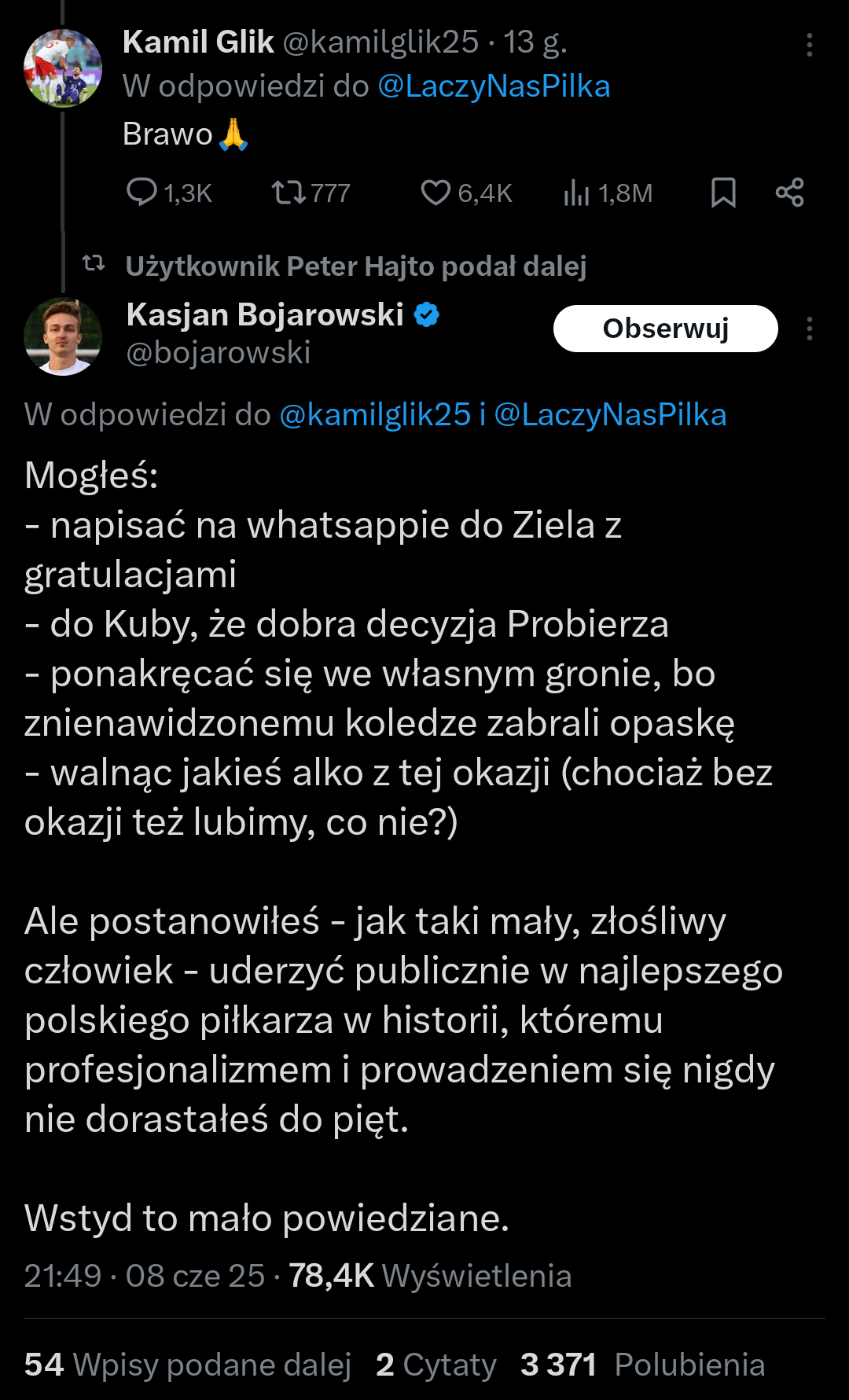
Task: Repost Kamil Glik's Brawo tweet
Action: (289, 193)
